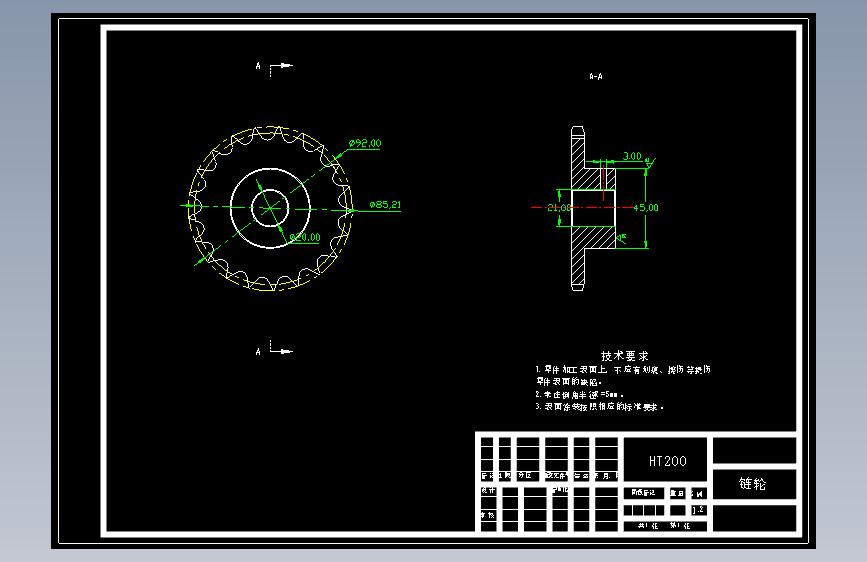Viewport: 867px width, 562px height.
Task: Pick the 21.00 bore height dimension
Action: pos(558,208)
